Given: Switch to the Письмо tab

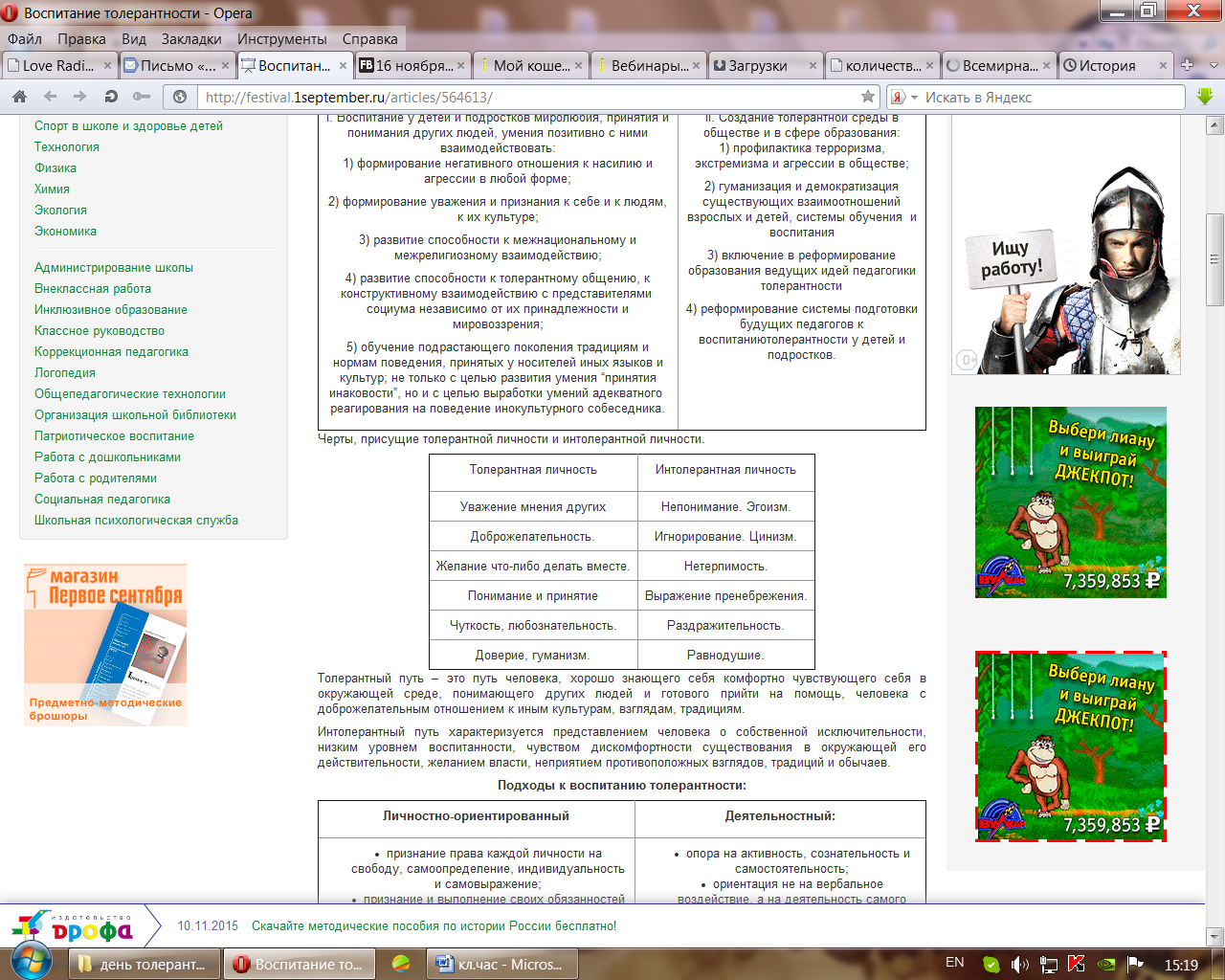Looking at the screenshot, I should (177, 65).
